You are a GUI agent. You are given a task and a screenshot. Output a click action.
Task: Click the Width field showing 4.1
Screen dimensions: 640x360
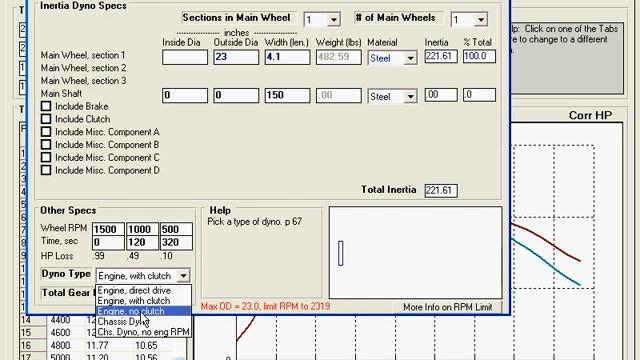[x=287, y=57]
